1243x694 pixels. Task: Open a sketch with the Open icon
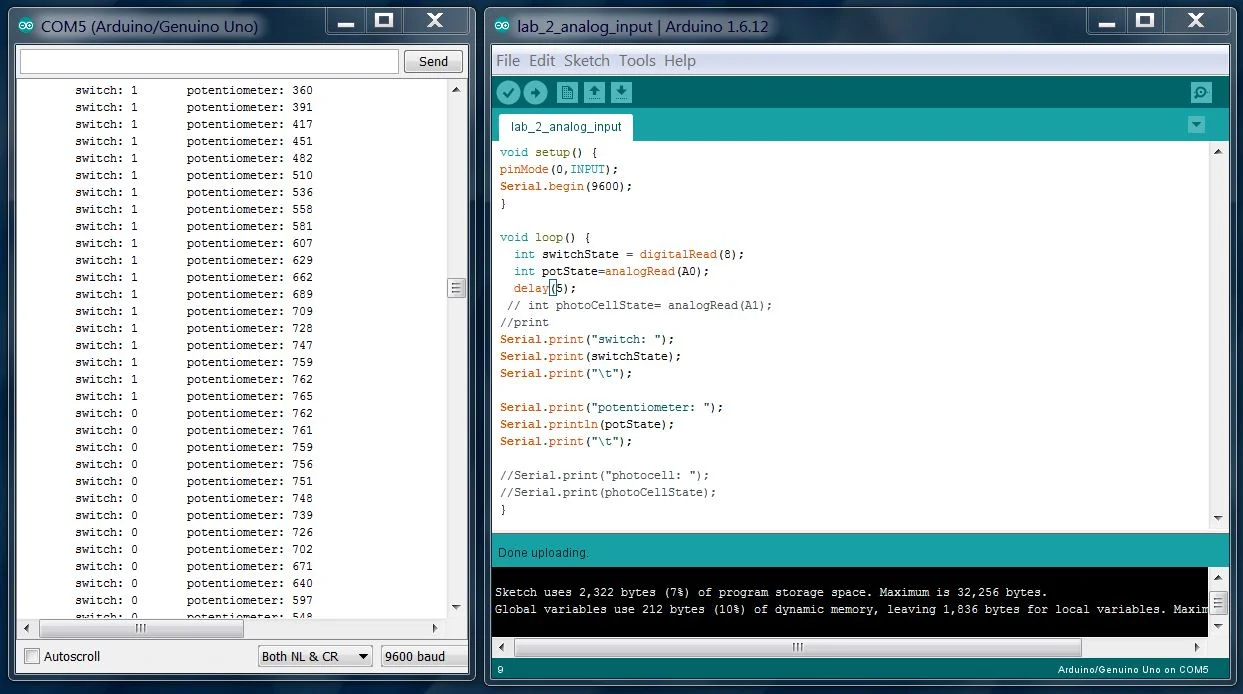pyautogui.click(x=594, y=93)
